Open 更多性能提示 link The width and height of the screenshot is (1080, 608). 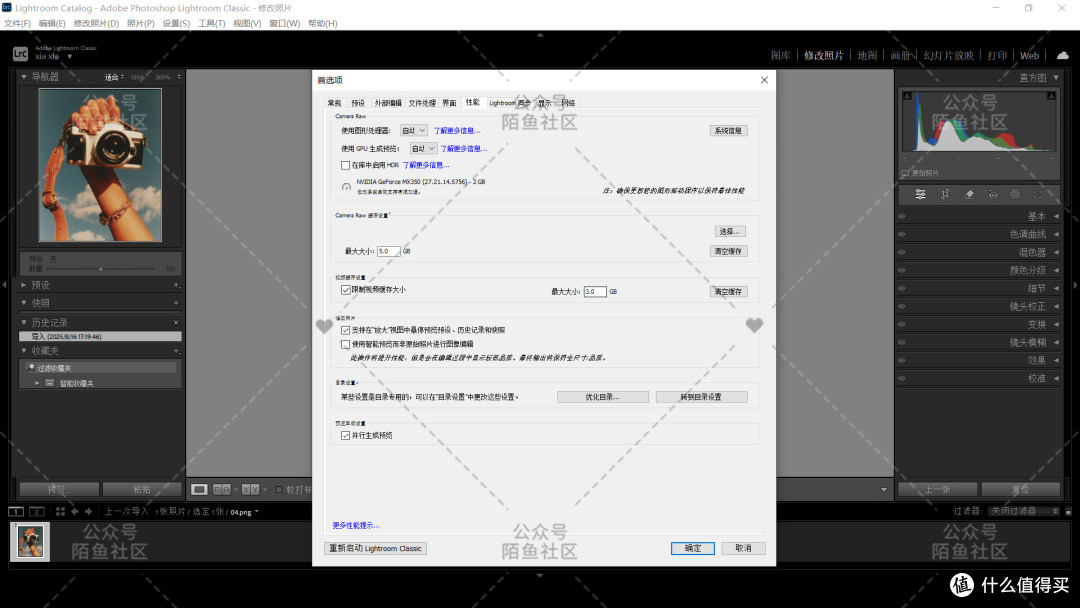point(355,525)
